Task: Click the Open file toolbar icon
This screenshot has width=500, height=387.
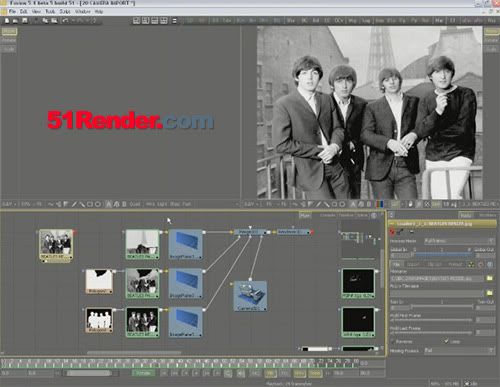Action: [15, 21]
